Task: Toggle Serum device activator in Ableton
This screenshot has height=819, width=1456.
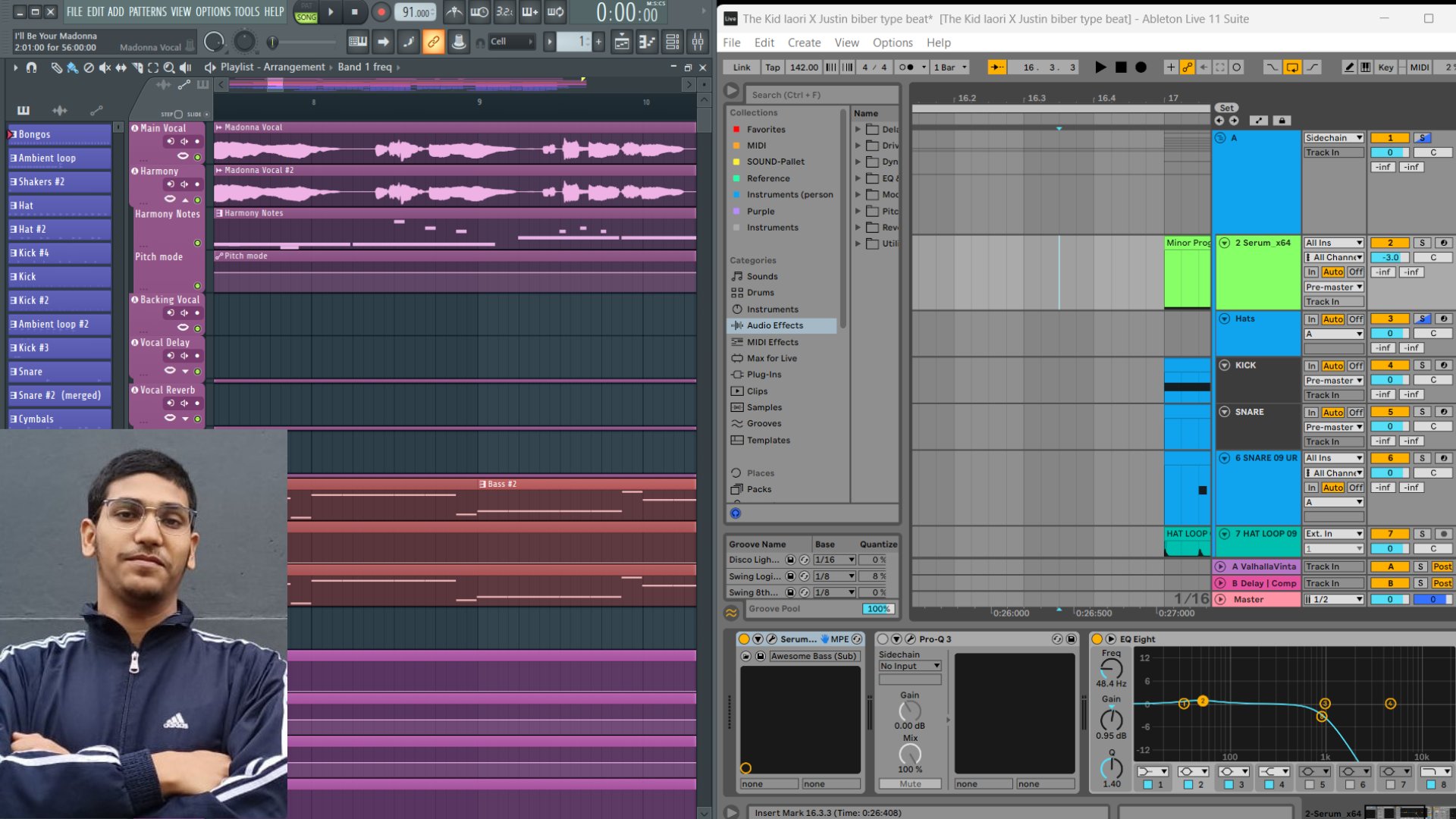Action: coord(744,639)
